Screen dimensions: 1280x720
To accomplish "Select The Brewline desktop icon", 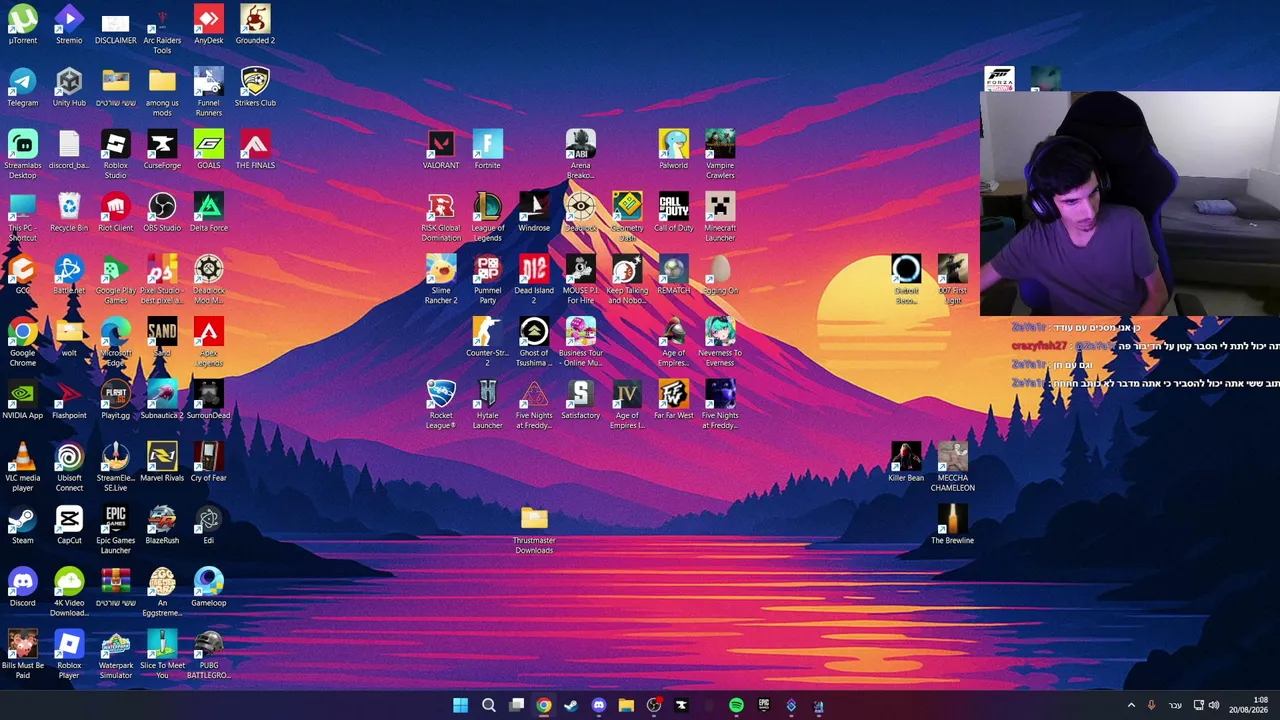I will (952, 525).
